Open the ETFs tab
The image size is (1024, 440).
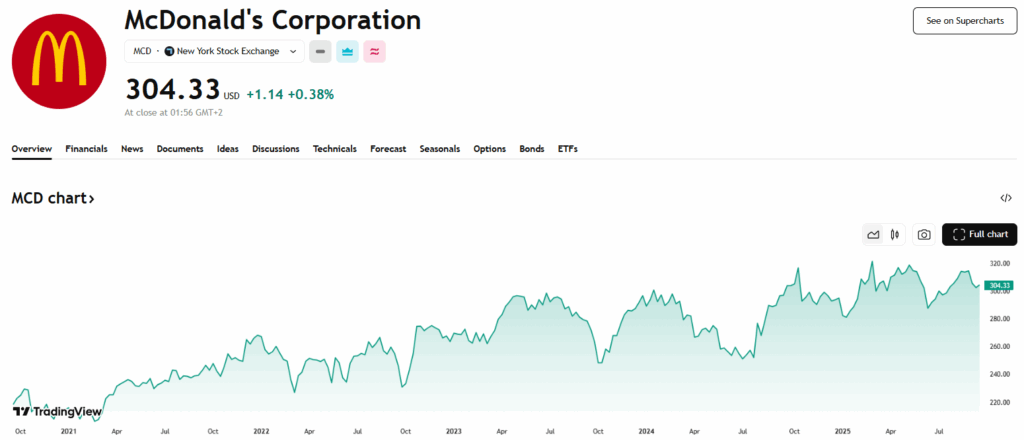[568, 149]
